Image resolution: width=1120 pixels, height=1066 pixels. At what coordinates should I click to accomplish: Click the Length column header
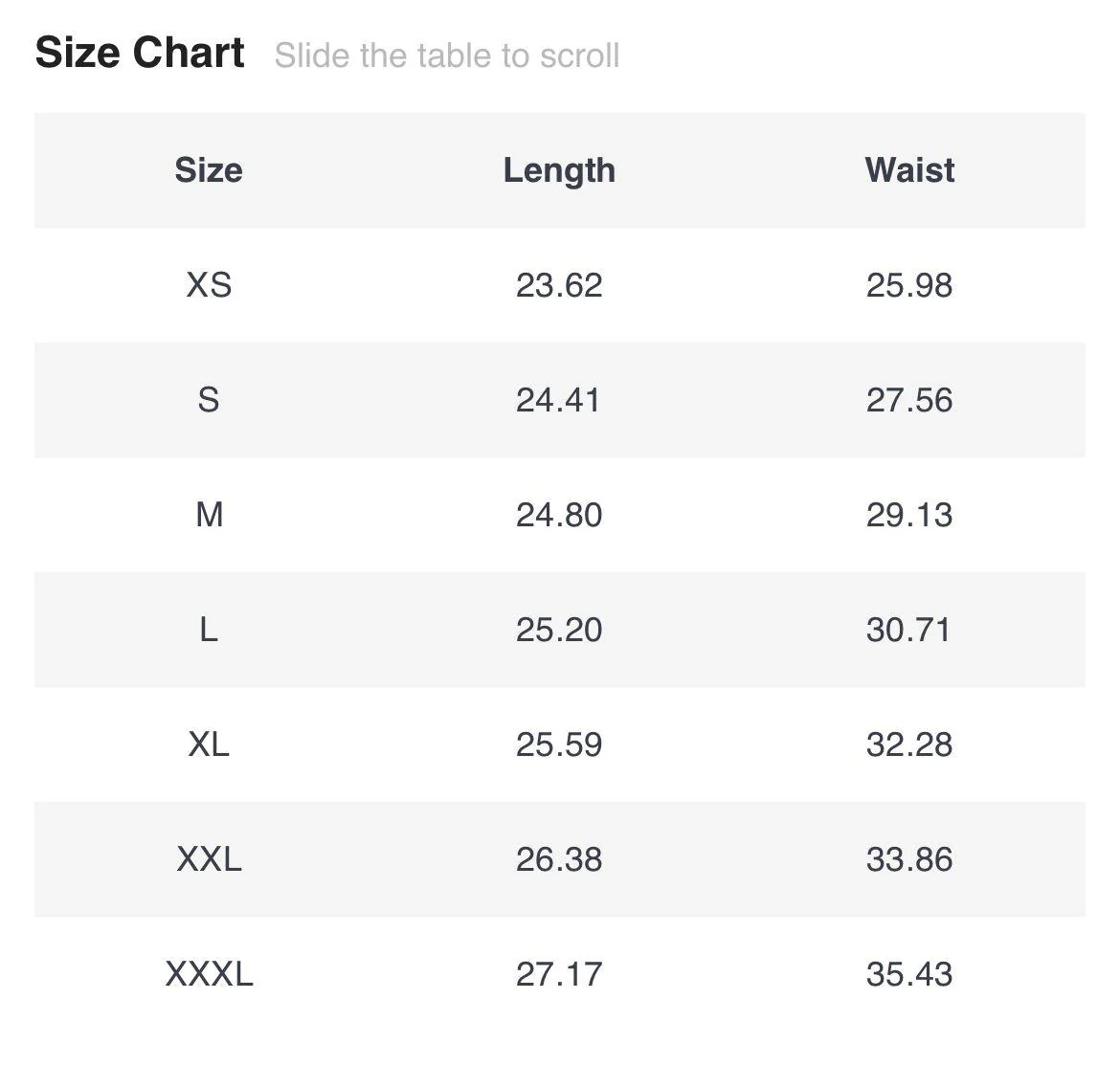559,170
